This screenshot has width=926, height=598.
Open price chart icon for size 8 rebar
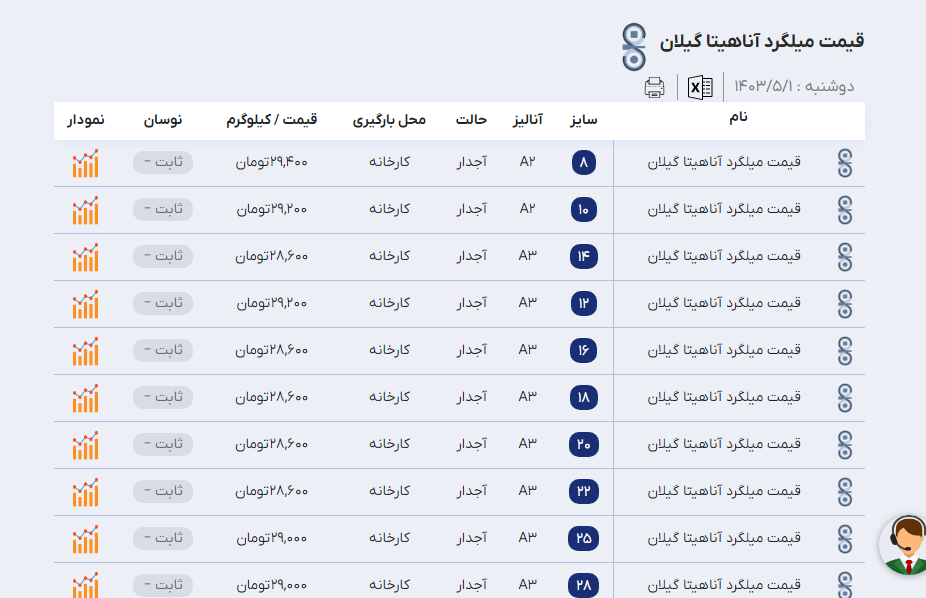(x=85, y=163)
